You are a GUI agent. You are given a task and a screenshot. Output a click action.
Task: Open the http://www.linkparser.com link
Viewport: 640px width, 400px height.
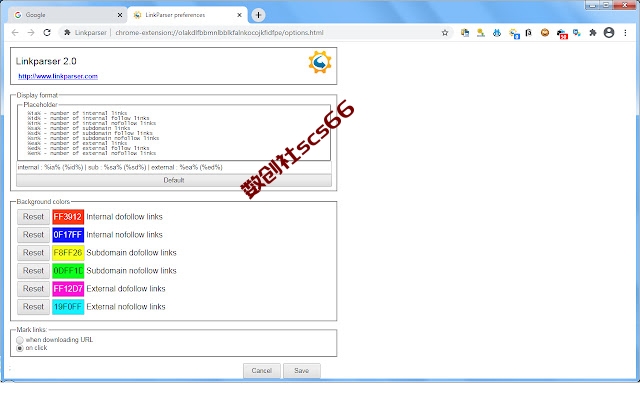[x=58, y=76]
